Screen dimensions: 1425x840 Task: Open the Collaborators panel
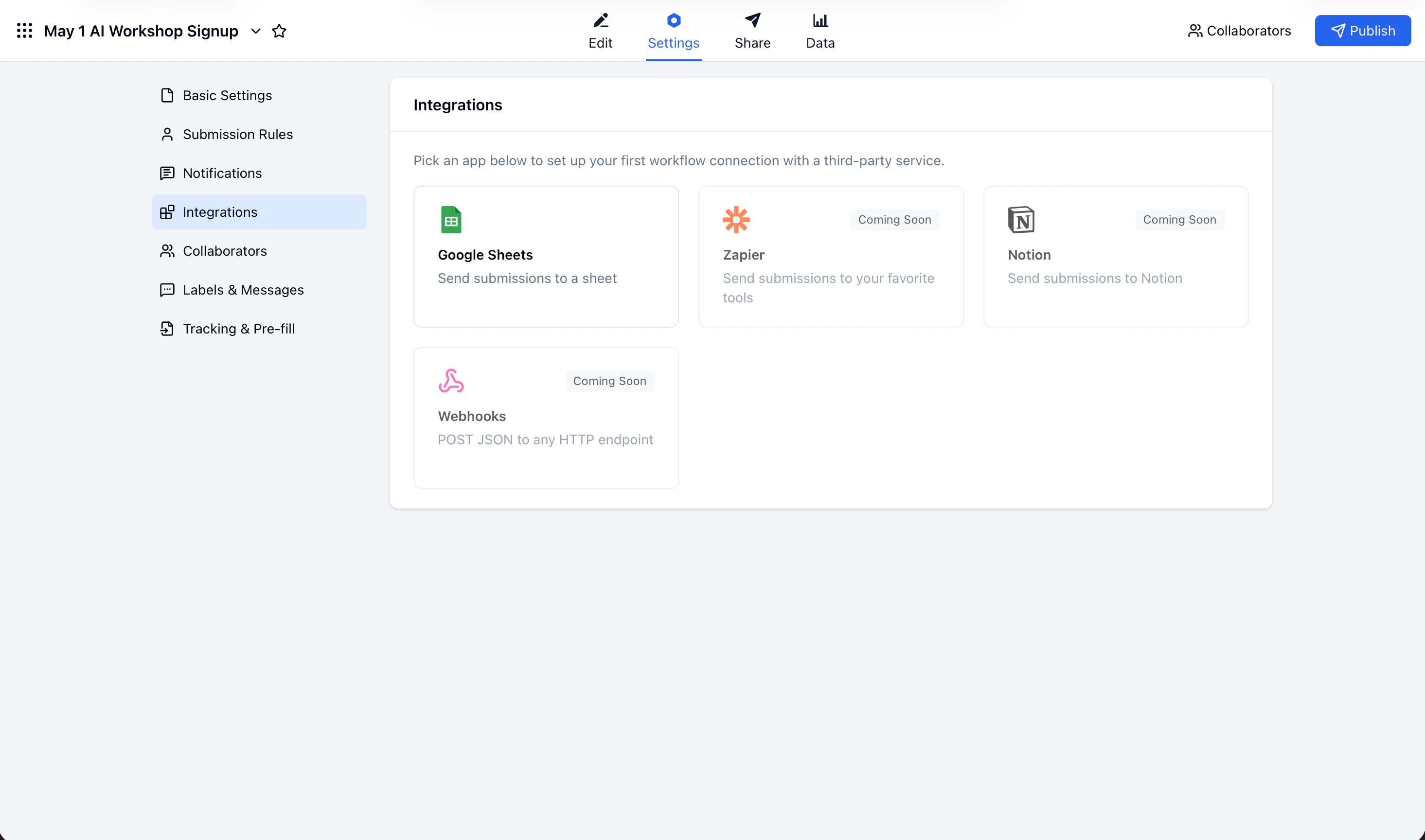1240,31
